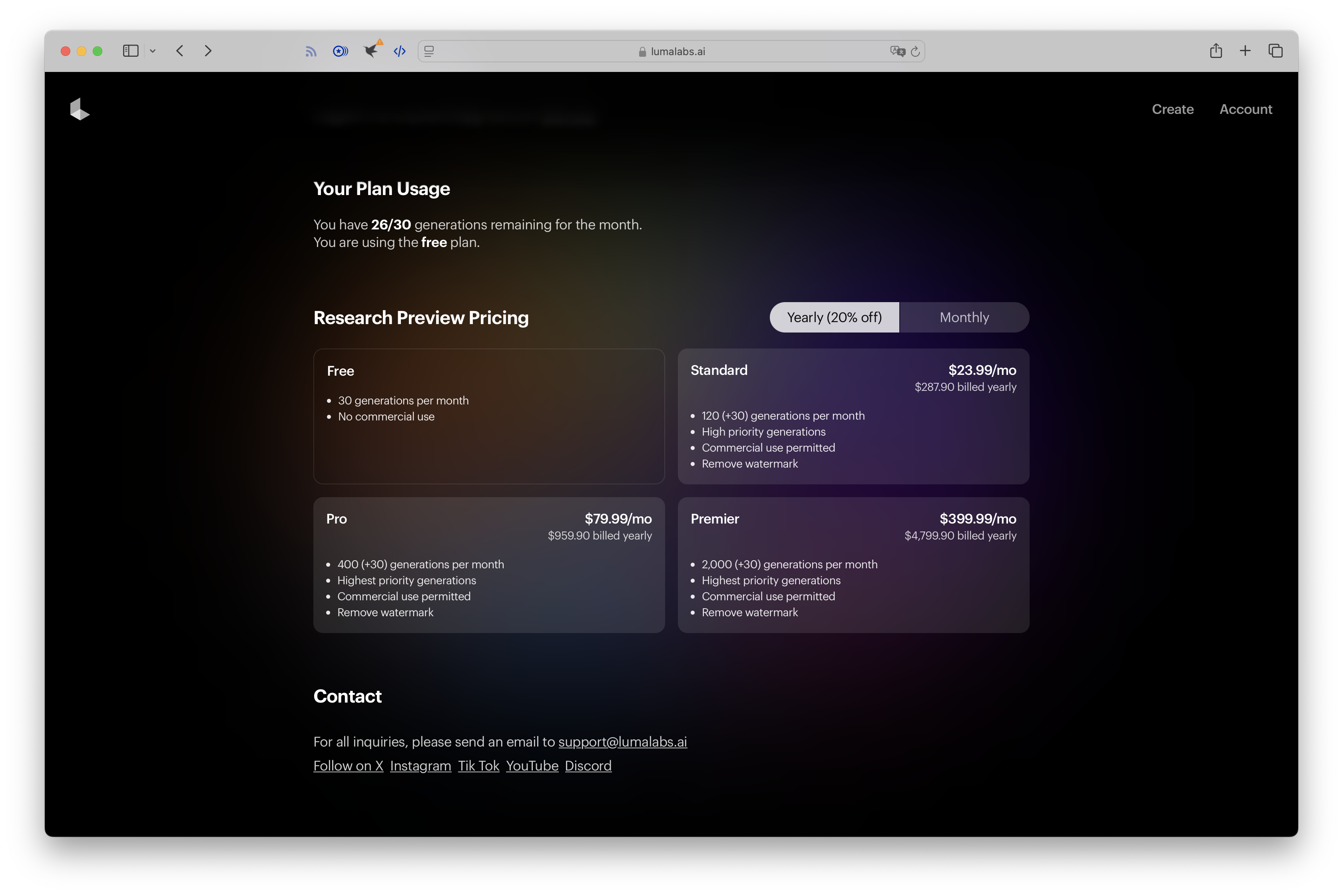Go back to previous page
1343x896 pixels.
180,51
